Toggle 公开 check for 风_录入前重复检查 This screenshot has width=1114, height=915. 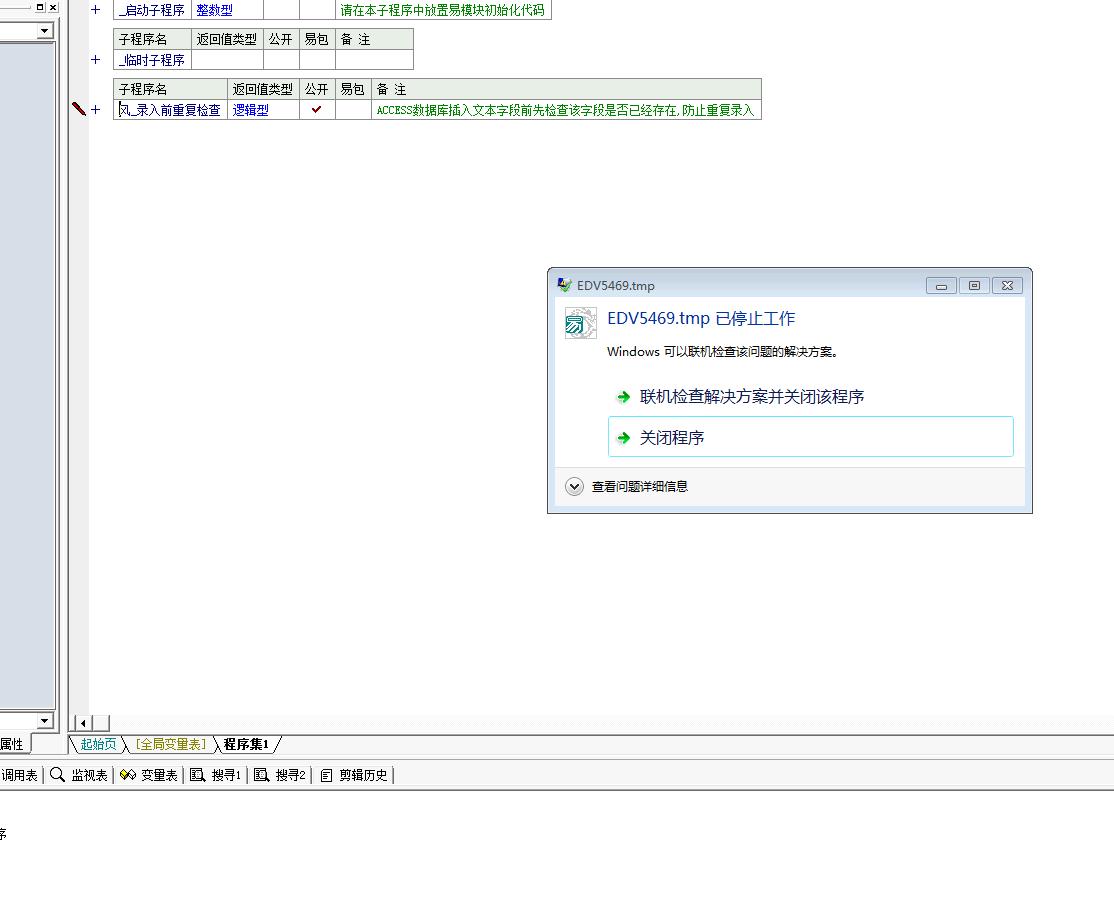(317, 109)
